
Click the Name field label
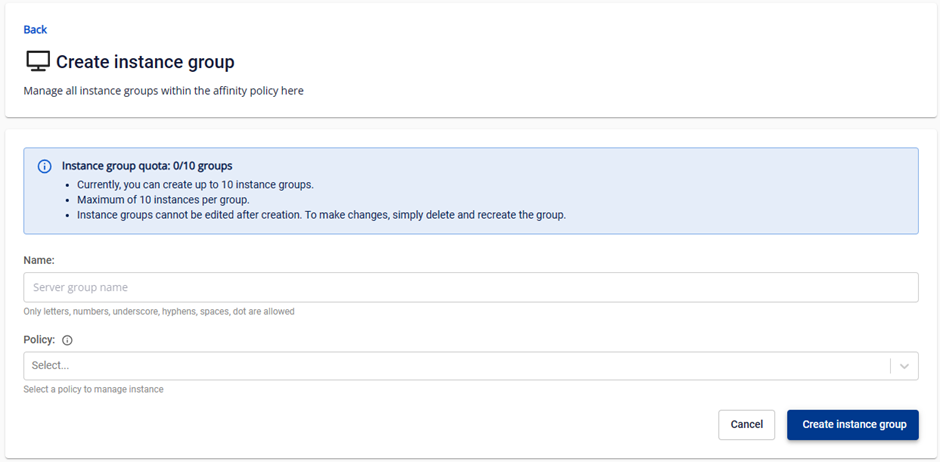tap(39, 259)
